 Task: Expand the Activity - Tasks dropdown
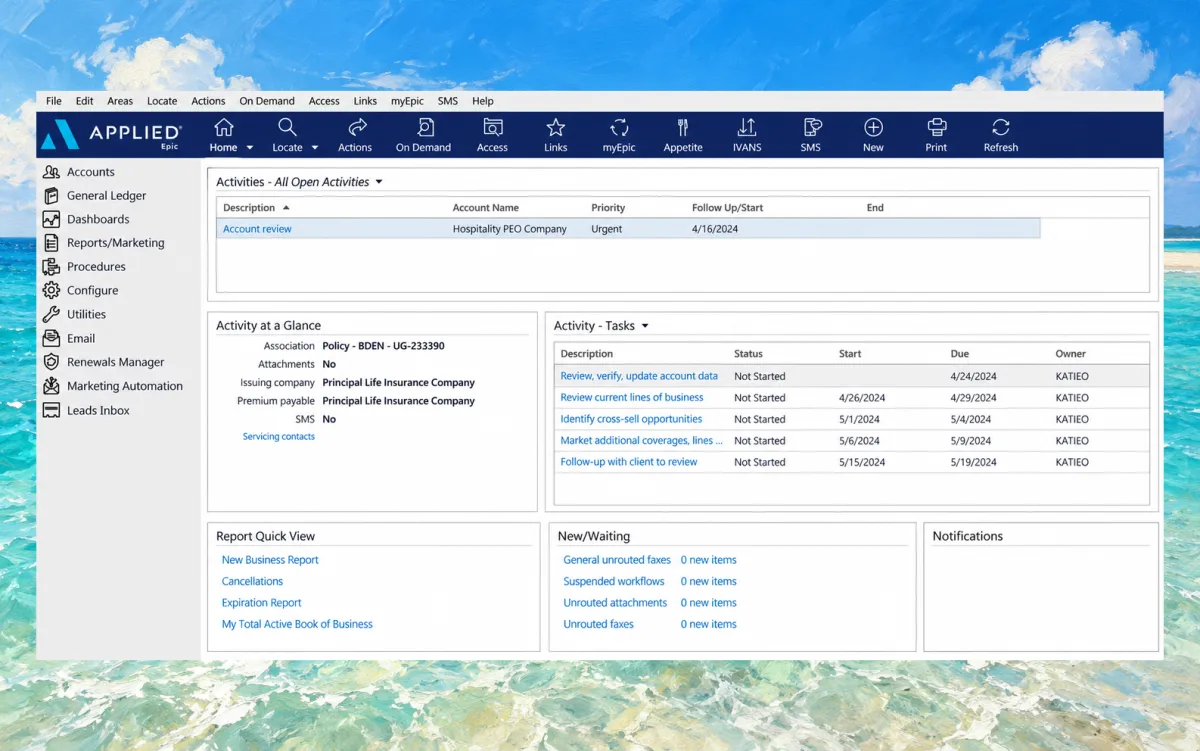pyautogui.click(x=645, y=326)
